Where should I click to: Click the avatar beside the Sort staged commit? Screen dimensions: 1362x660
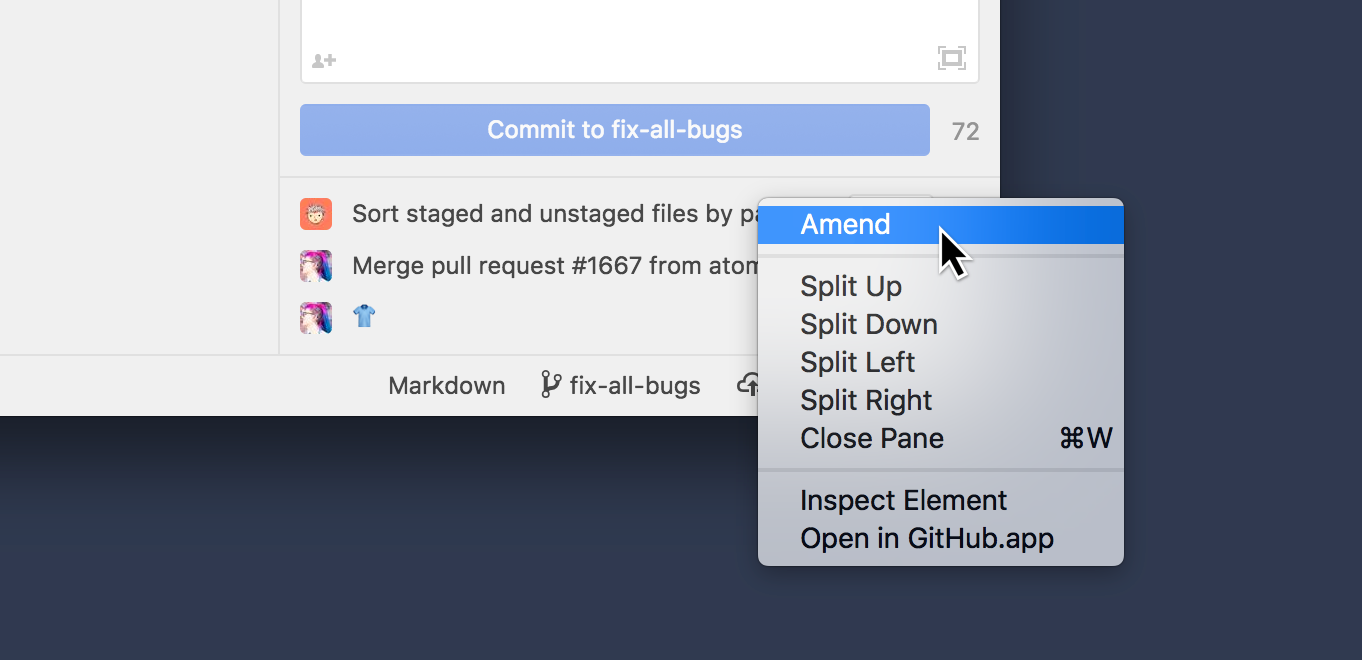click(316, 213)
